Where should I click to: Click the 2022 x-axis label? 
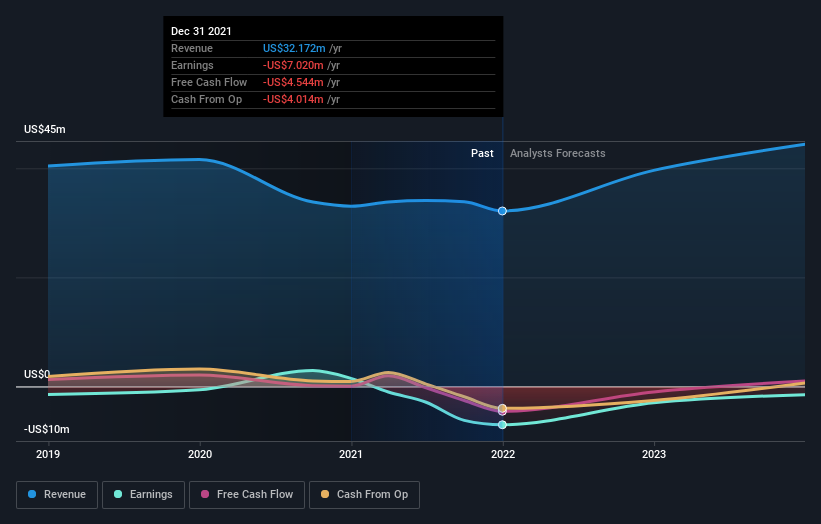pyautogui.click(x=503, y=454)
